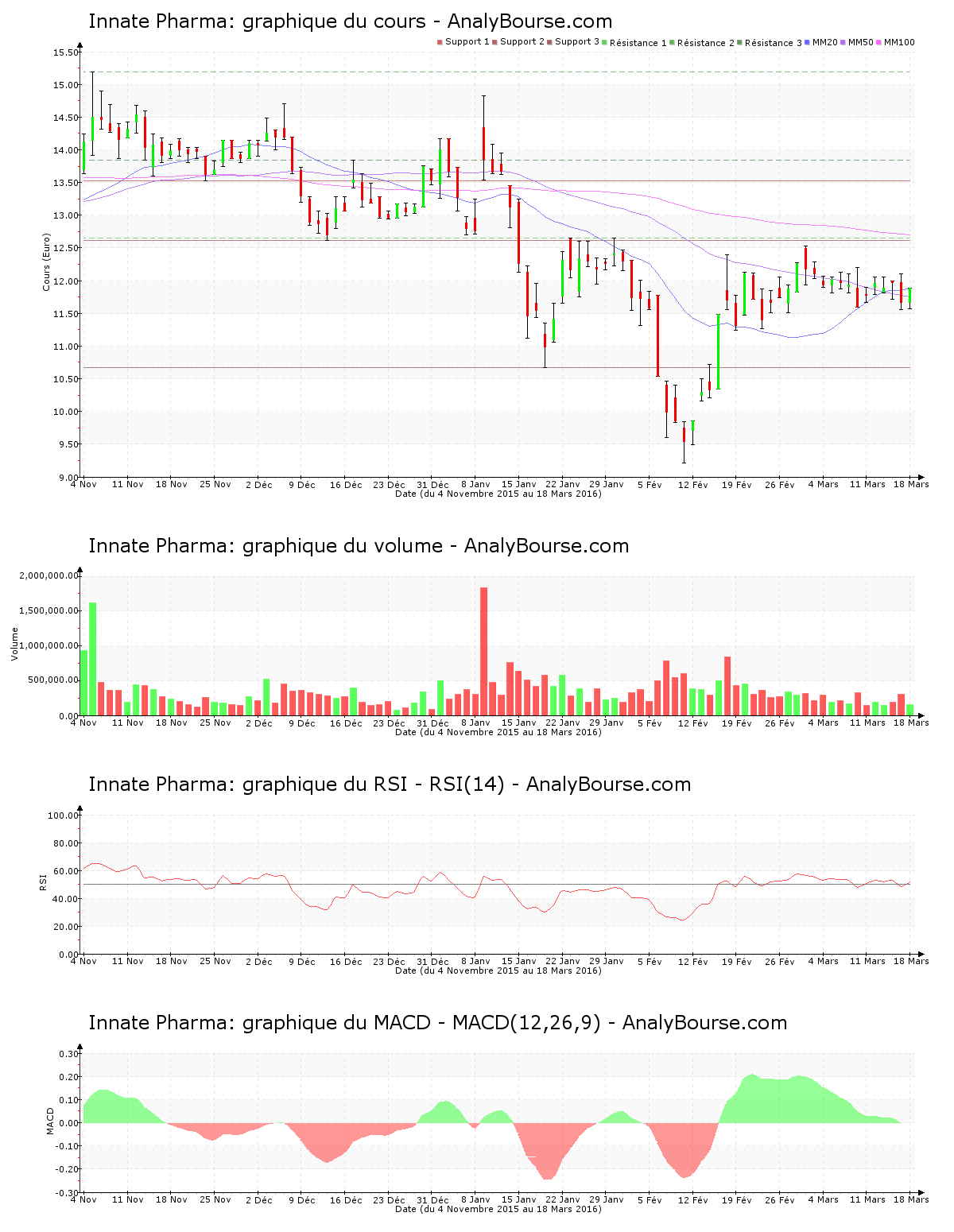Screen dimensions: 954x1232
Task: Click the date range caption below the MACD chart
Action: [498, 1209]
